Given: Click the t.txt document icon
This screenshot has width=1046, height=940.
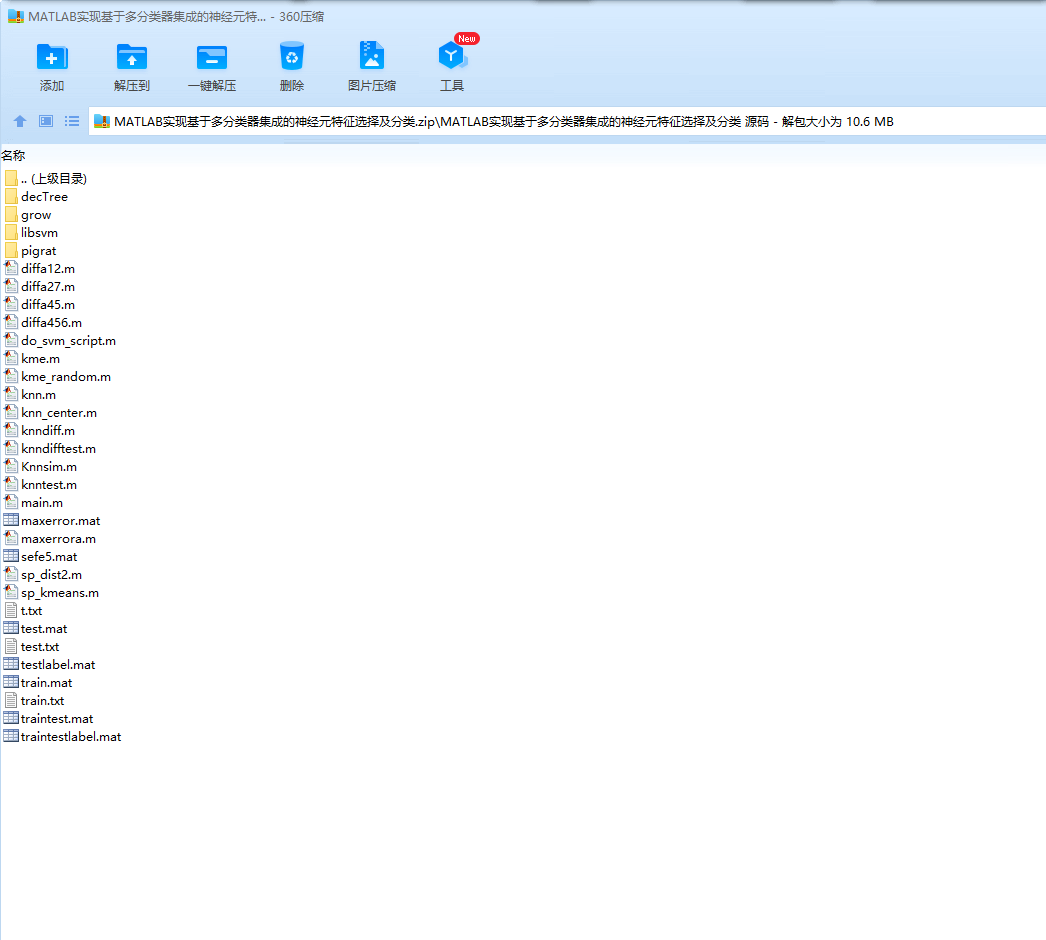Looking at the screenshot, I should (x=11, y=610).
